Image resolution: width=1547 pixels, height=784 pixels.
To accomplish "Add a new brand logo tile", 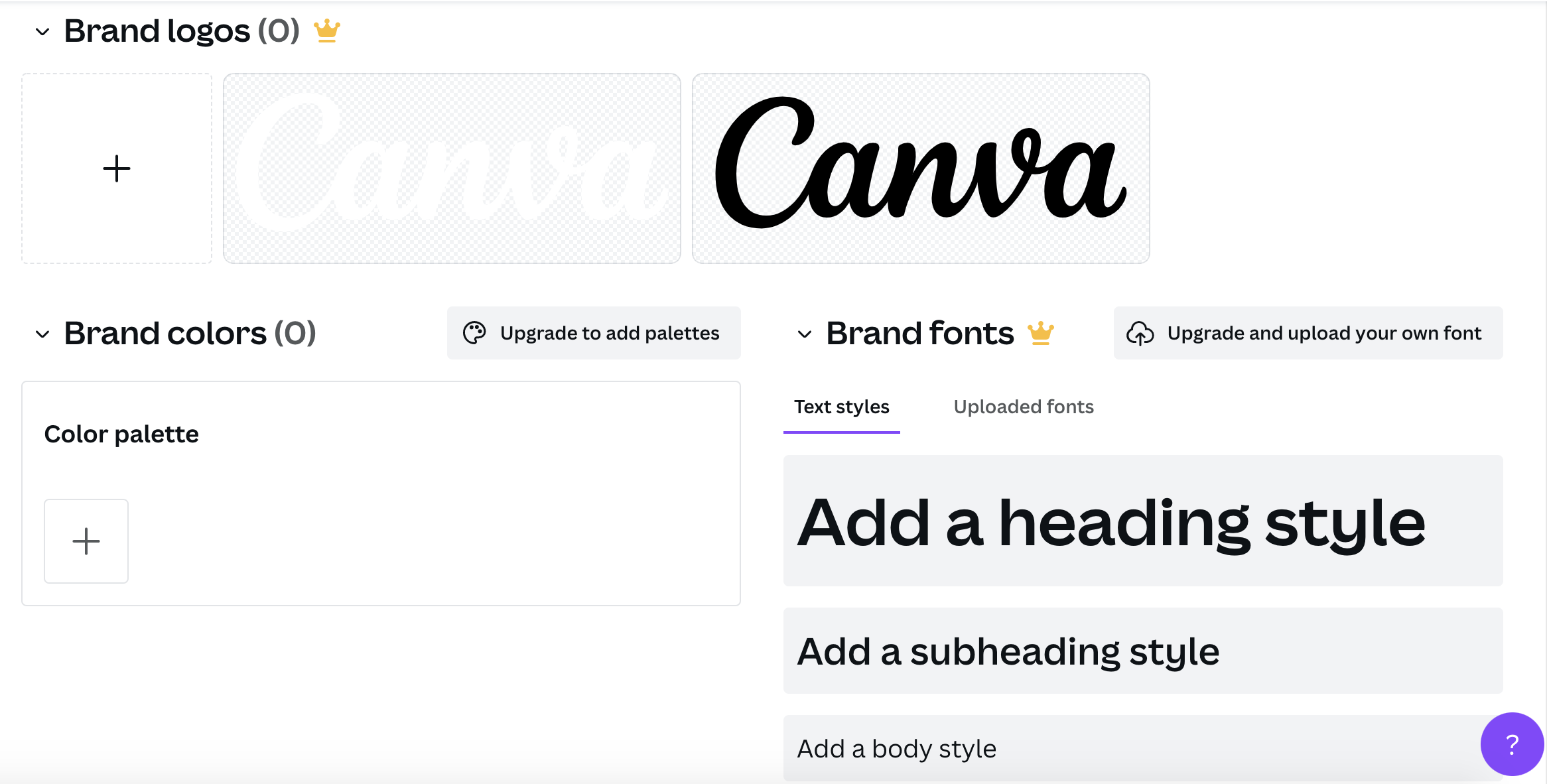I will coord(117,168).
